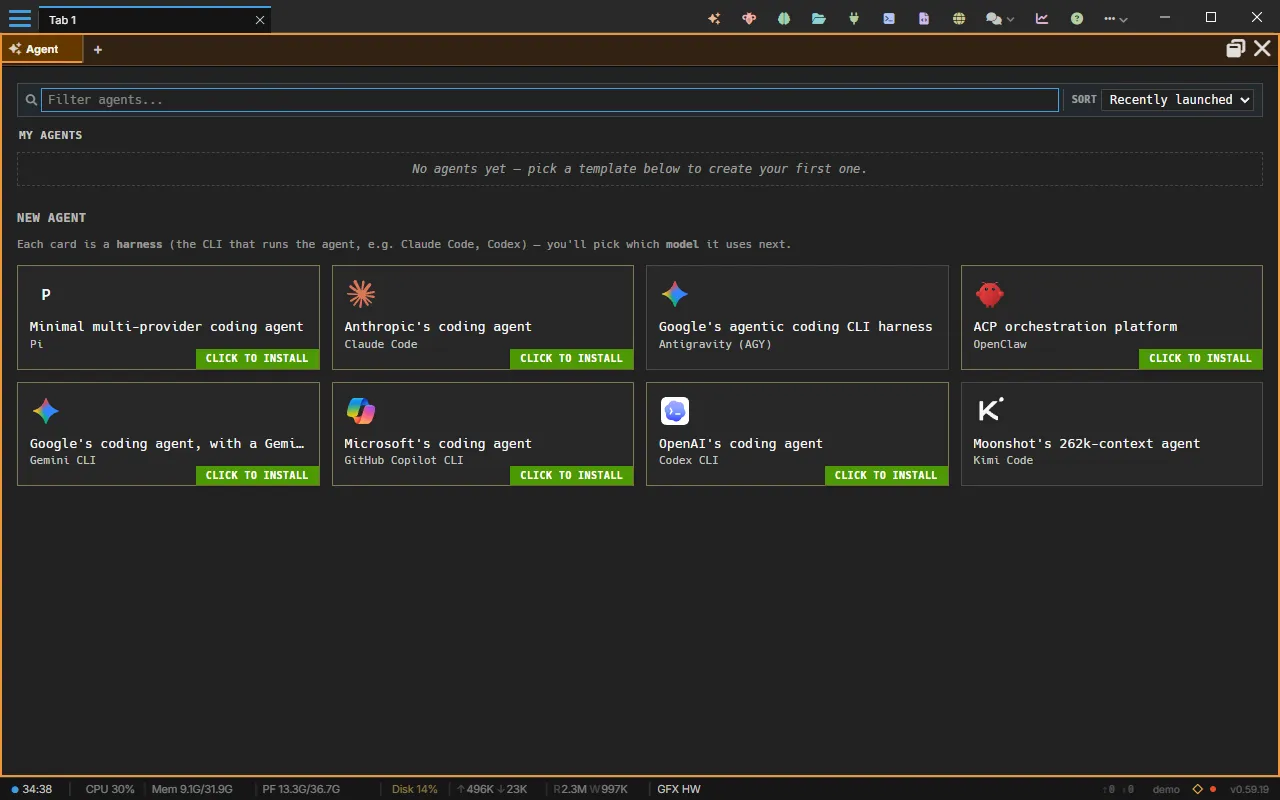This screenshot has height=800, width=1280.
Task: Focus the Filter agents search field
Action: (x=549, y=99)
